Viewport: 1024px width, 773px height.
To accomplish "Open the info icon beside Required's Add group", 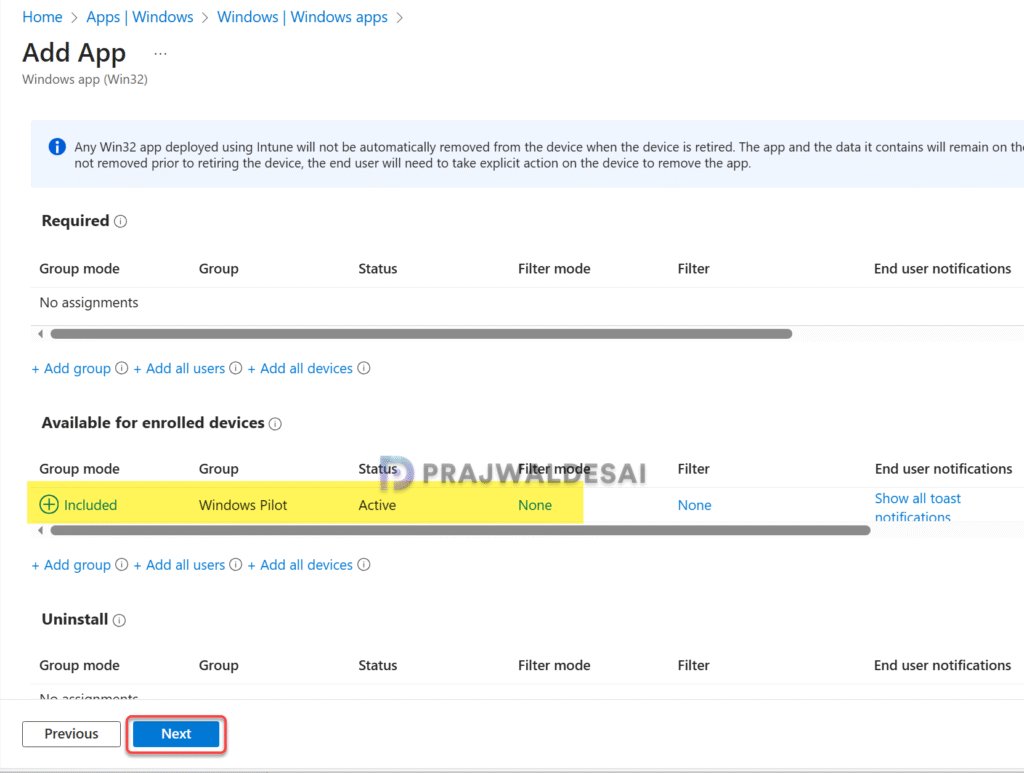I will click(x=121, y=368).
